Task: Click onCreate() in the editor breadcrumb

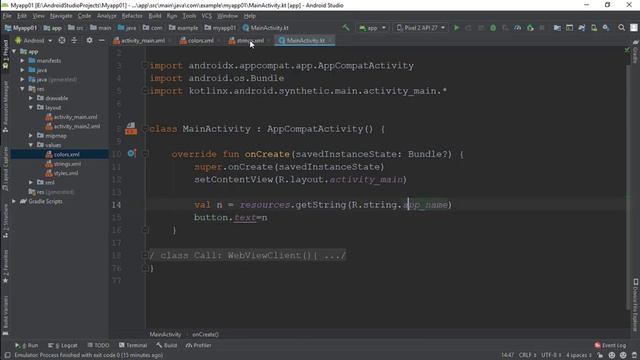Action: pyautogui.click(x=205, y=334)
